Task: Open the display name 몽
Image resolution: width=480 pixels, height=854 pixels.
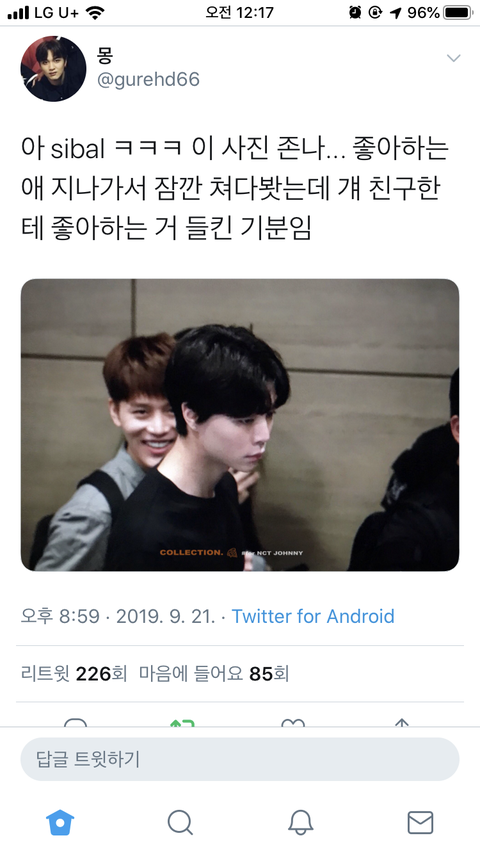Action: pyautogui.click(x=105, y=55)
